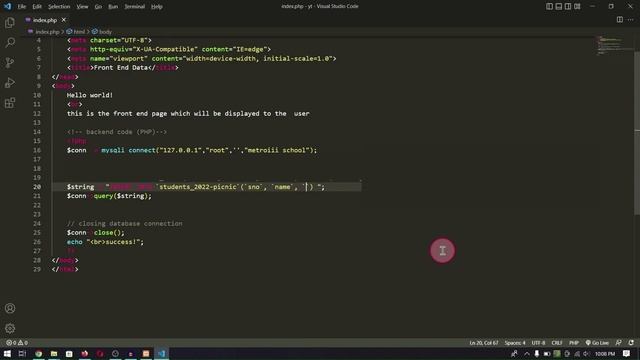Open the editor More Actions ellipsis
640x360 pixels.
click(x=631, y=20)
